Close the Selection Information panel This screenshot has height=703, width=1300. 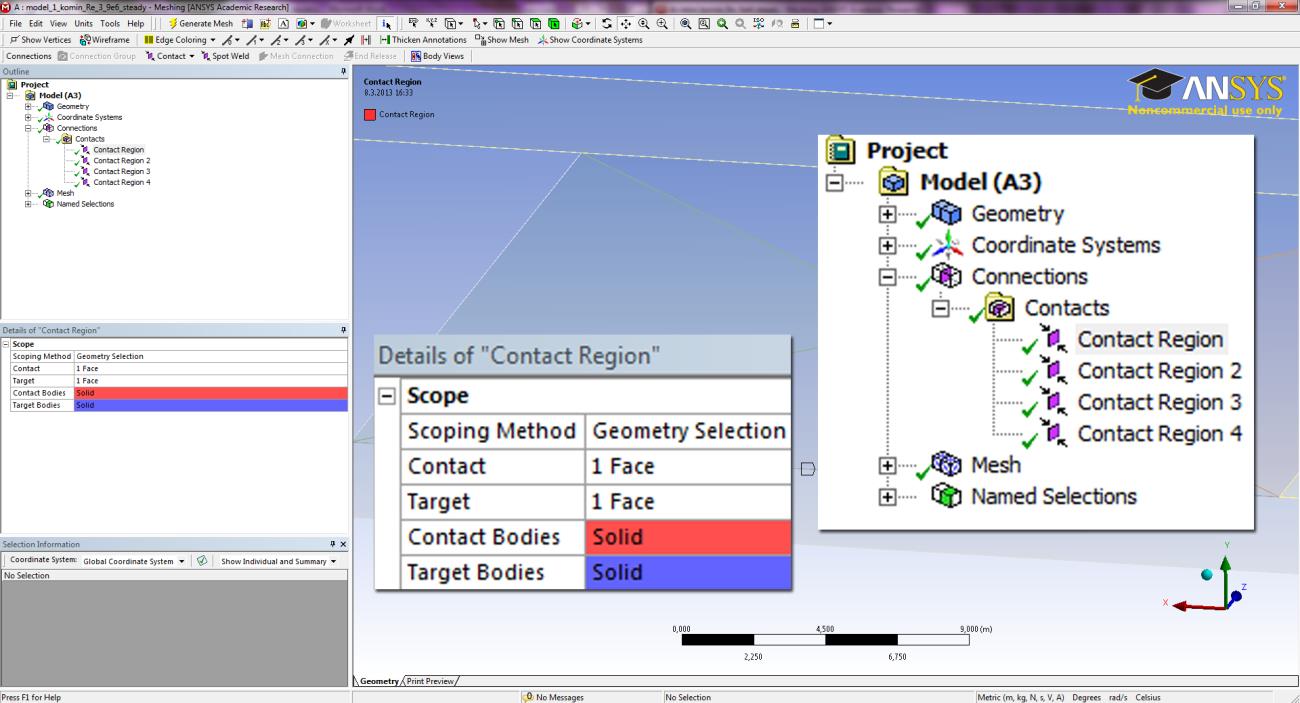click(x=343, y=544)
